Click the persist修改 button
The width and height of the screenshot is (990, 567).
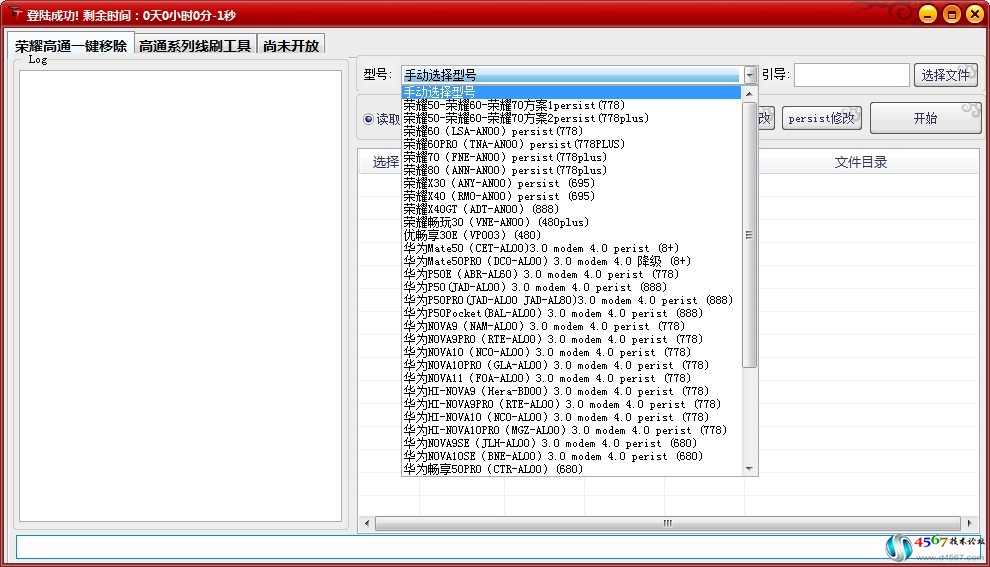click(x=821, y=118)
